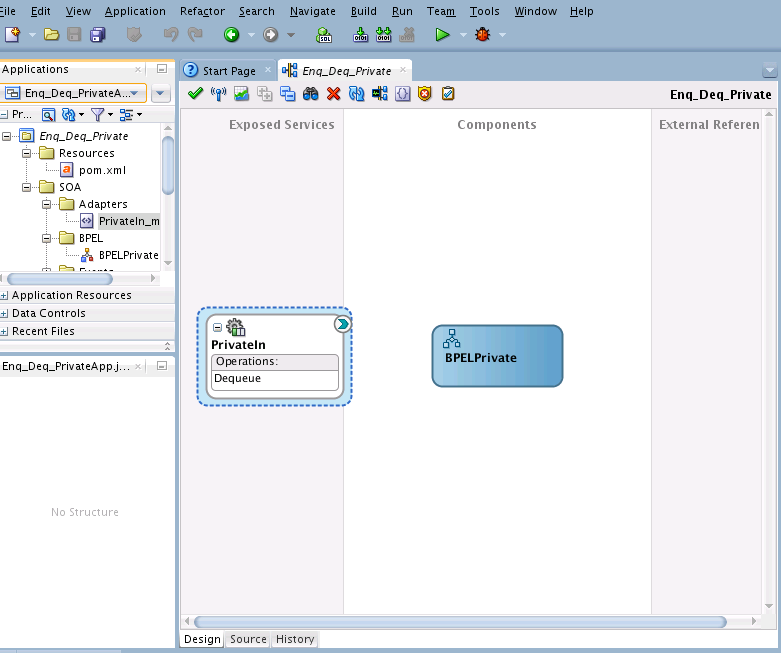This screenshot has height=653, width=781.
Task: Click the filter funnel icon in Projects panel
Action: coord(98,115)
